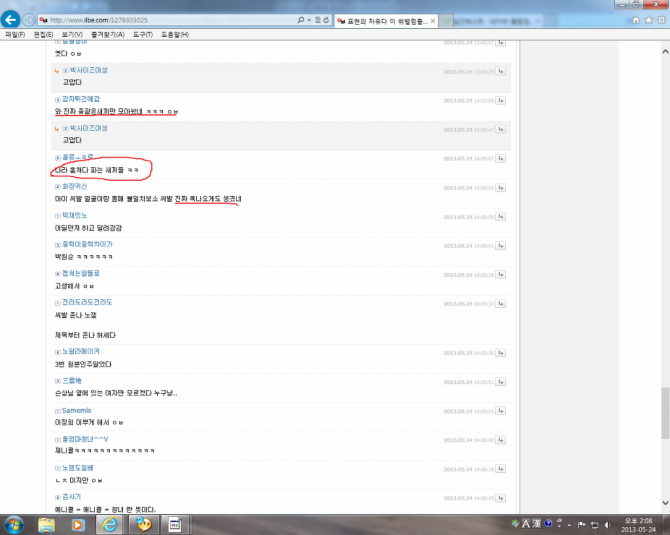Click reply icon on 노알라메이커 comment row
Screen dimensions: 670x535
[501, 353]
